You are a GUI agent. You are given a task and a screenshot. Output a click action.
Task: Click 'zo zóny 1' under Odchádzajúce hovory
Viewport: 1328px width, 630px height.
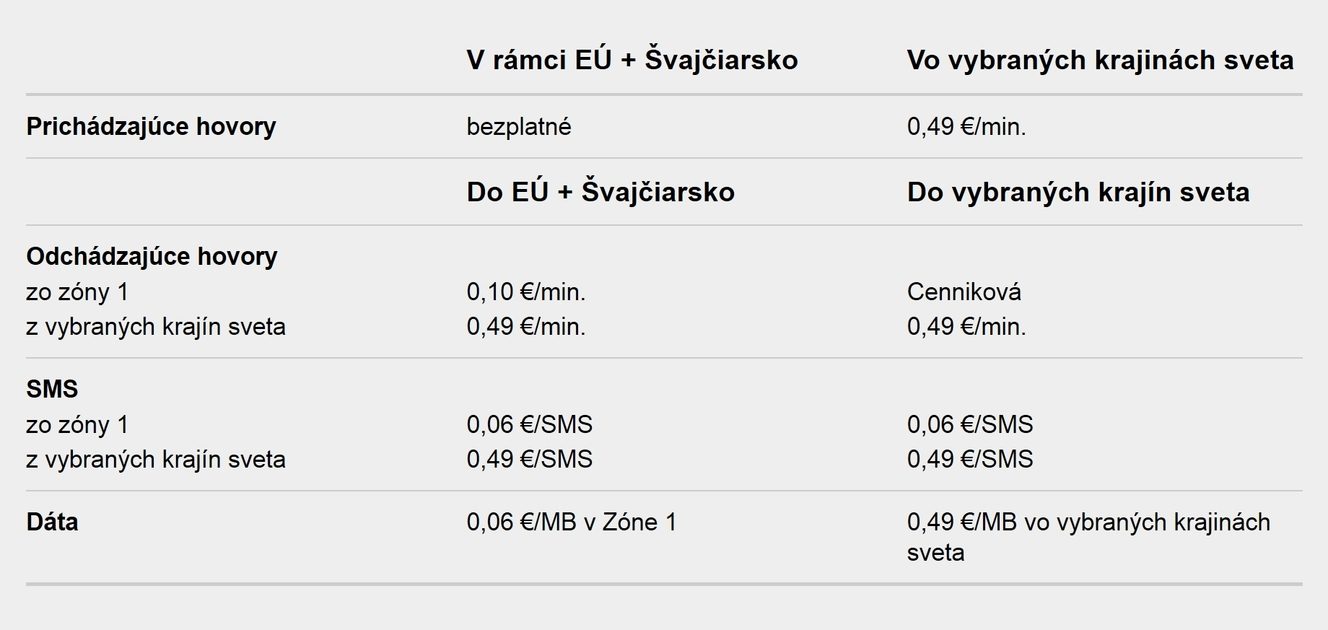point(78,293)
